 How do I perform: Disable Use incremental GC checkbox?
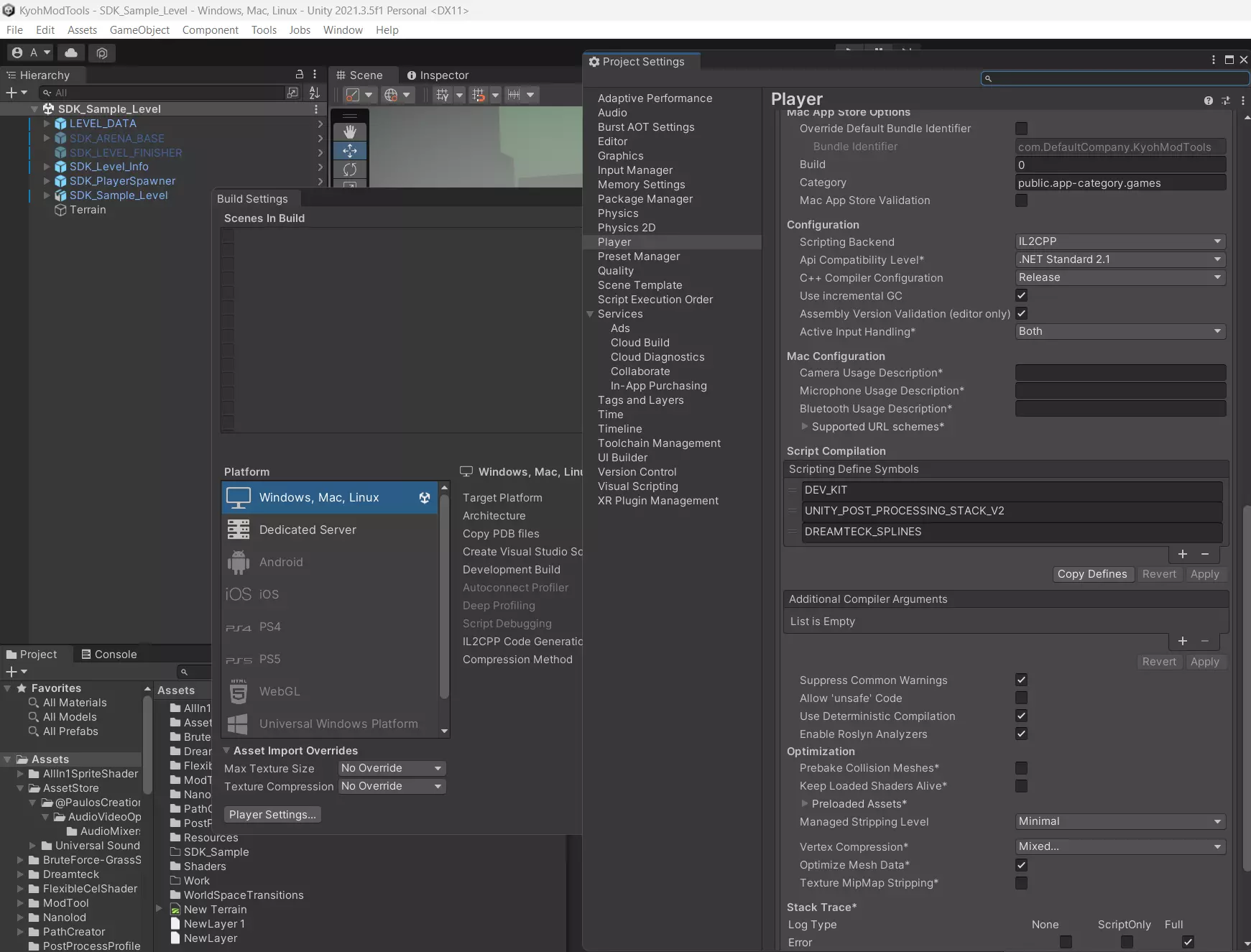pyautogui.click(x=1021, y=295)
